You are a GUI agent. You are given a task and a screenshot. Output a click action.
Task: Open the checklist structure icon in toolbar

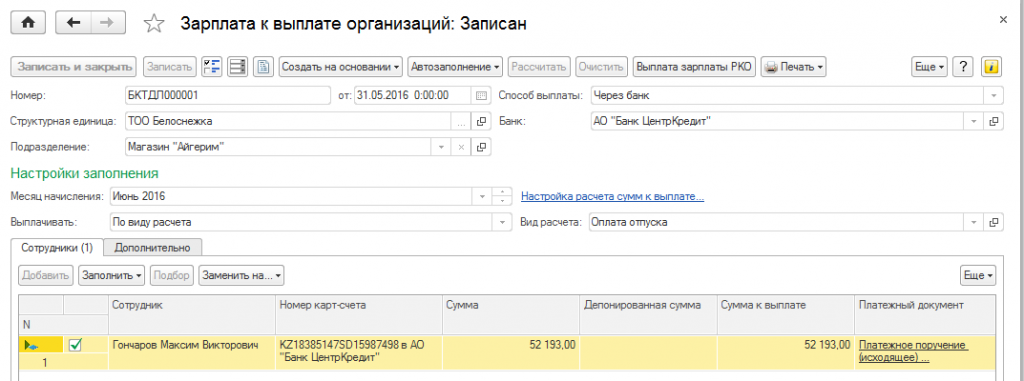click(x=212, y=67)
